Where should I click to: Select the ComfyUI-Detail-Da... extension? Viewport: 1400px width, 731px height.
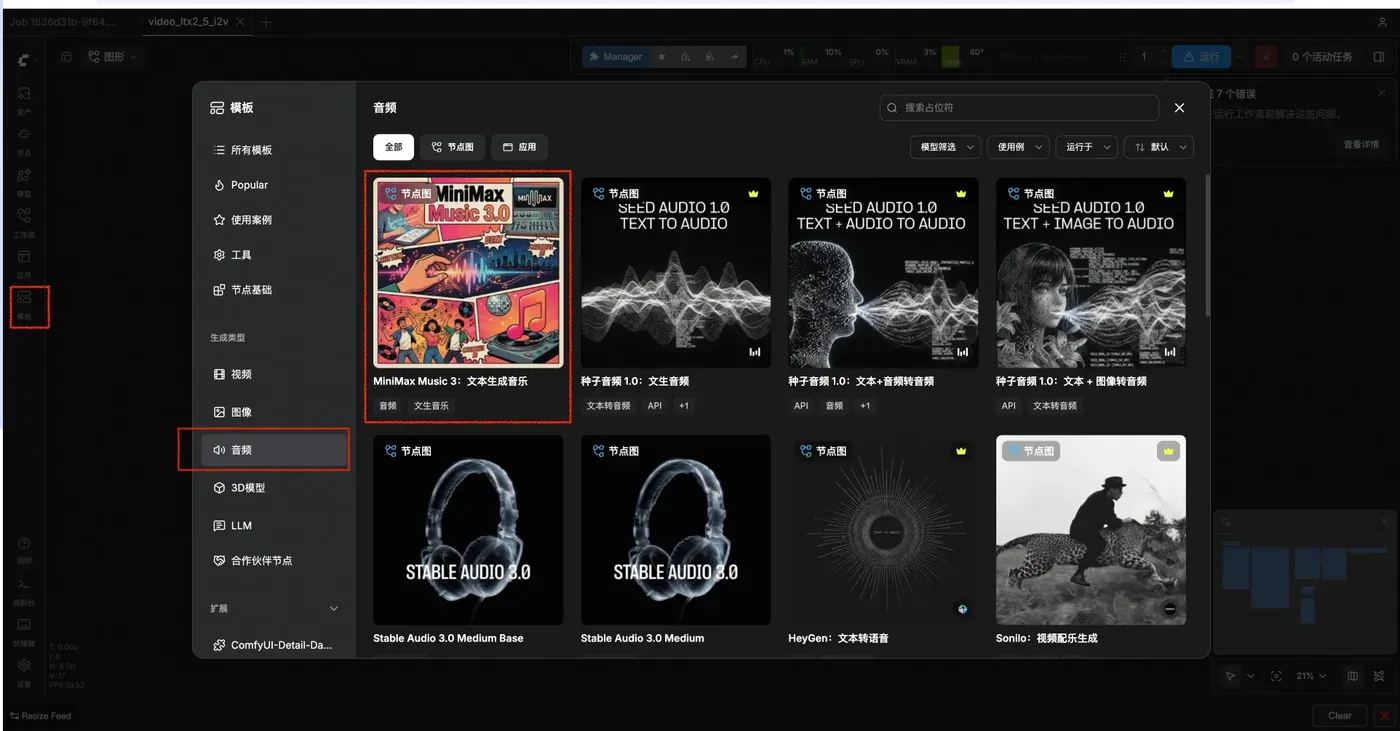coord(275,645)
